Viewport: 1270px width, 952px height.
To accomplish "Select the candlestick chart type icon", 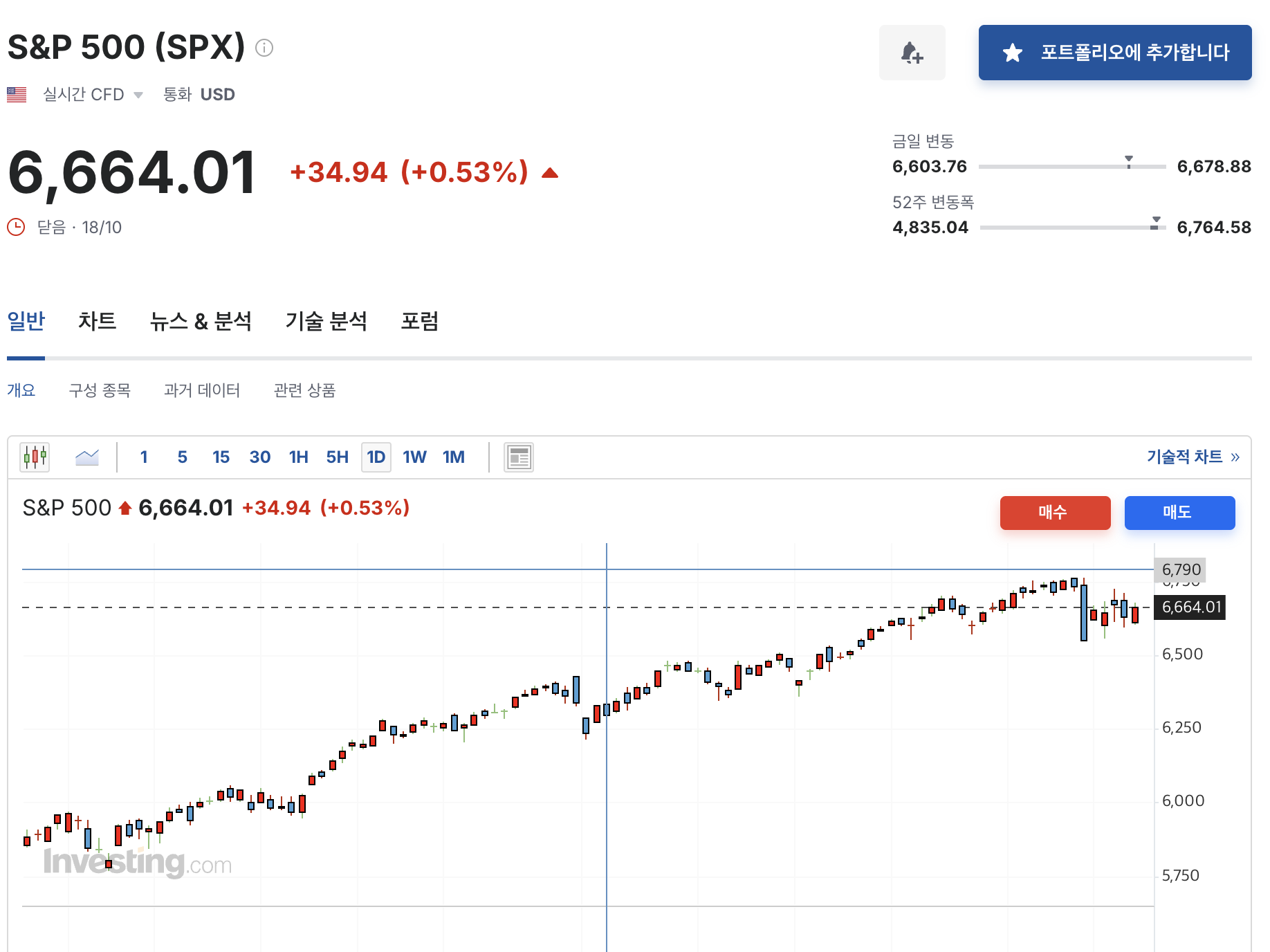I will pyautogui.click(x=33, y=457).
